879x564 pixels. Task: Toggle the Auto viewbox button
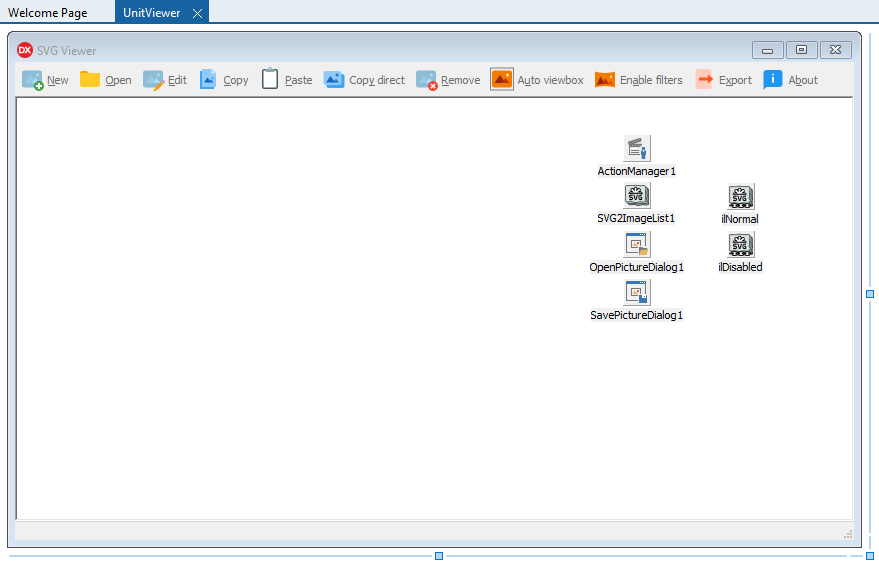point(537,80)
